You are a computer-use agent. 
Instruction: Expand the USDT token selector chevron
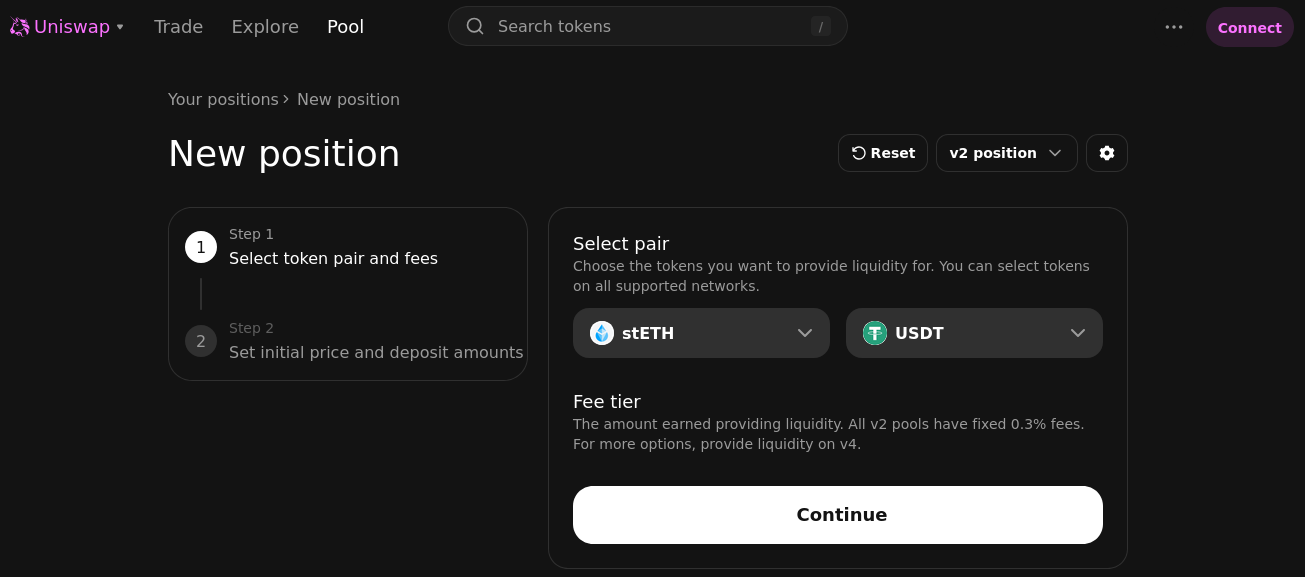(x=1078, y=333)
